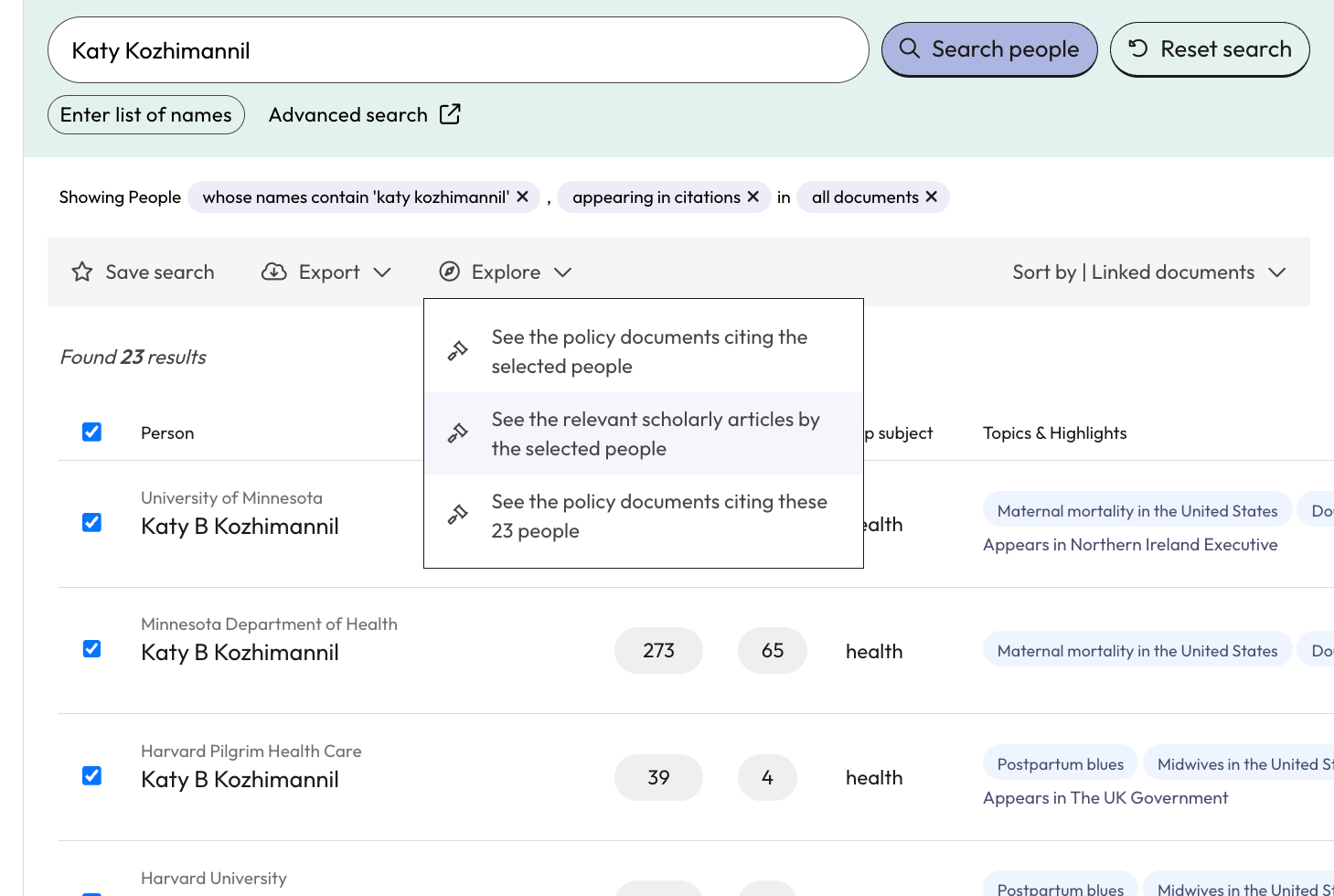
Task: Select 'See the policy documents citing the selected people'
Action: [x=644, y=351]
